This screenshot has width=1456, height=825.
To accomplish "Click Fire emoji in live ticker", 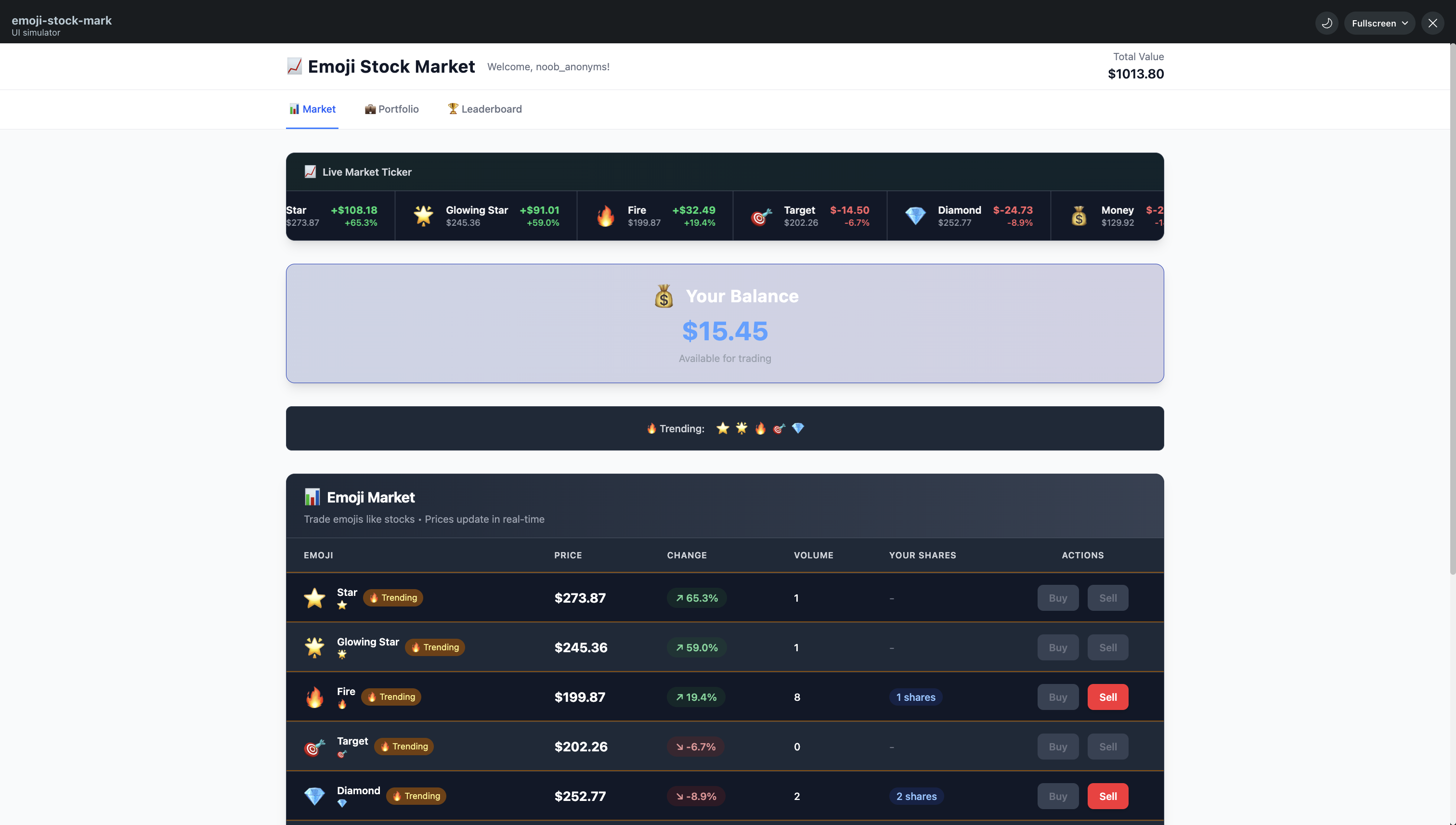I will 605,216.
